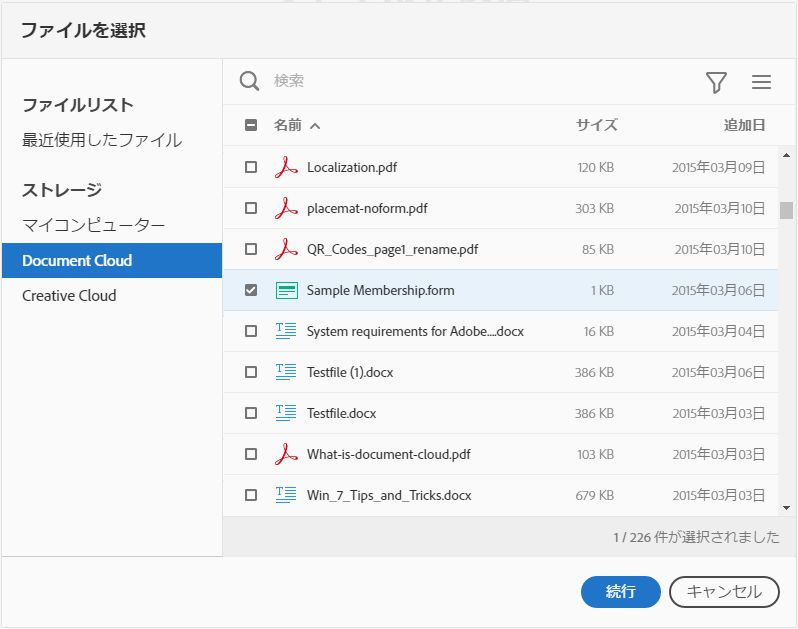Click the PDF icon of placemat-noform.pdf
Image resolution: width=798 pixels, height=629 pixels.
[286, 208]
